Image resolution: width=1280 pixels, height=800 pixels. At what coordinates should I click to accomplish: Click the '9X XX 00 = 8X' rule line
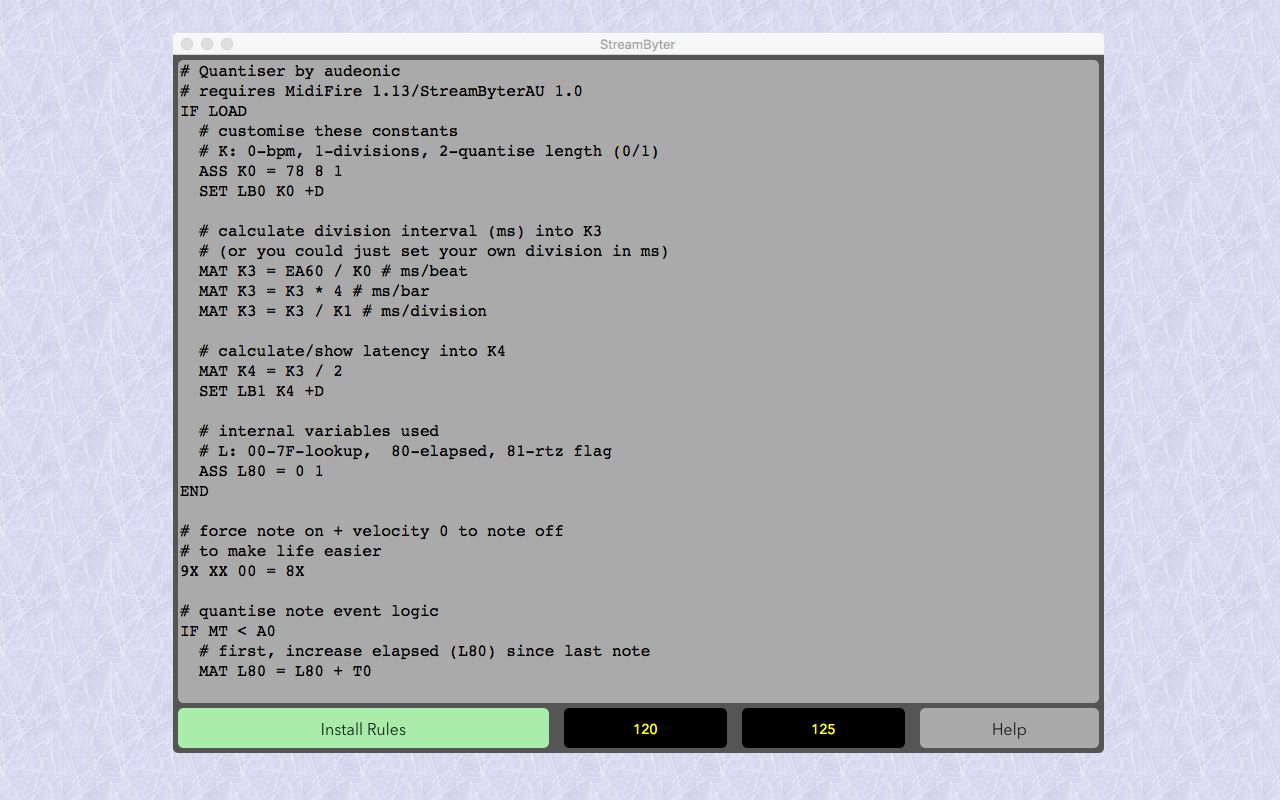coord(242,571)
